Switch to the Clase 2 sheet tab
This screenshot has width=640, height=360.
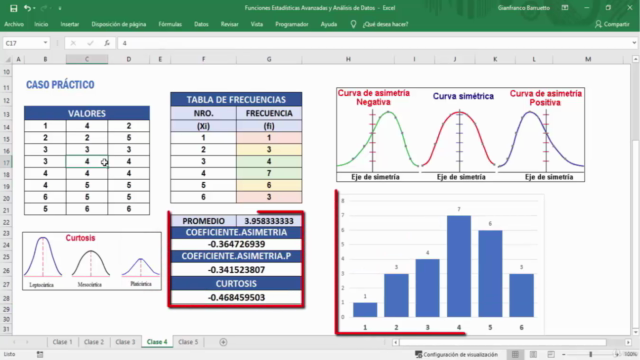point(93,342)
